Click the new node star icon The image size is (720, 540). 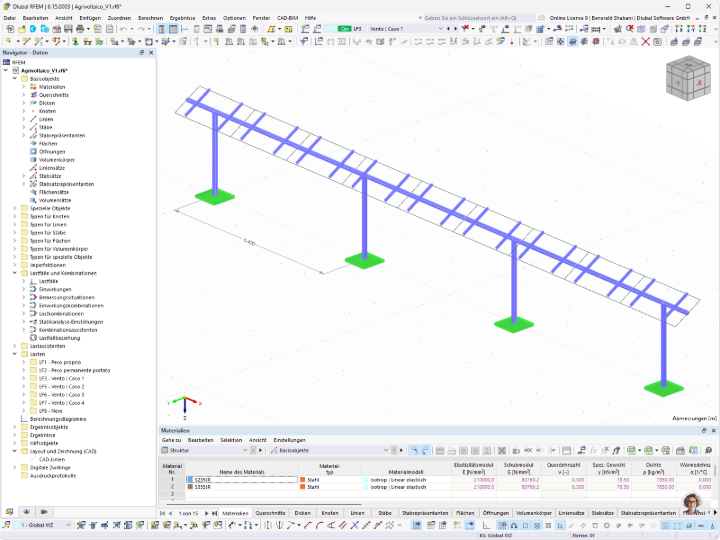(x=9, y=42)
